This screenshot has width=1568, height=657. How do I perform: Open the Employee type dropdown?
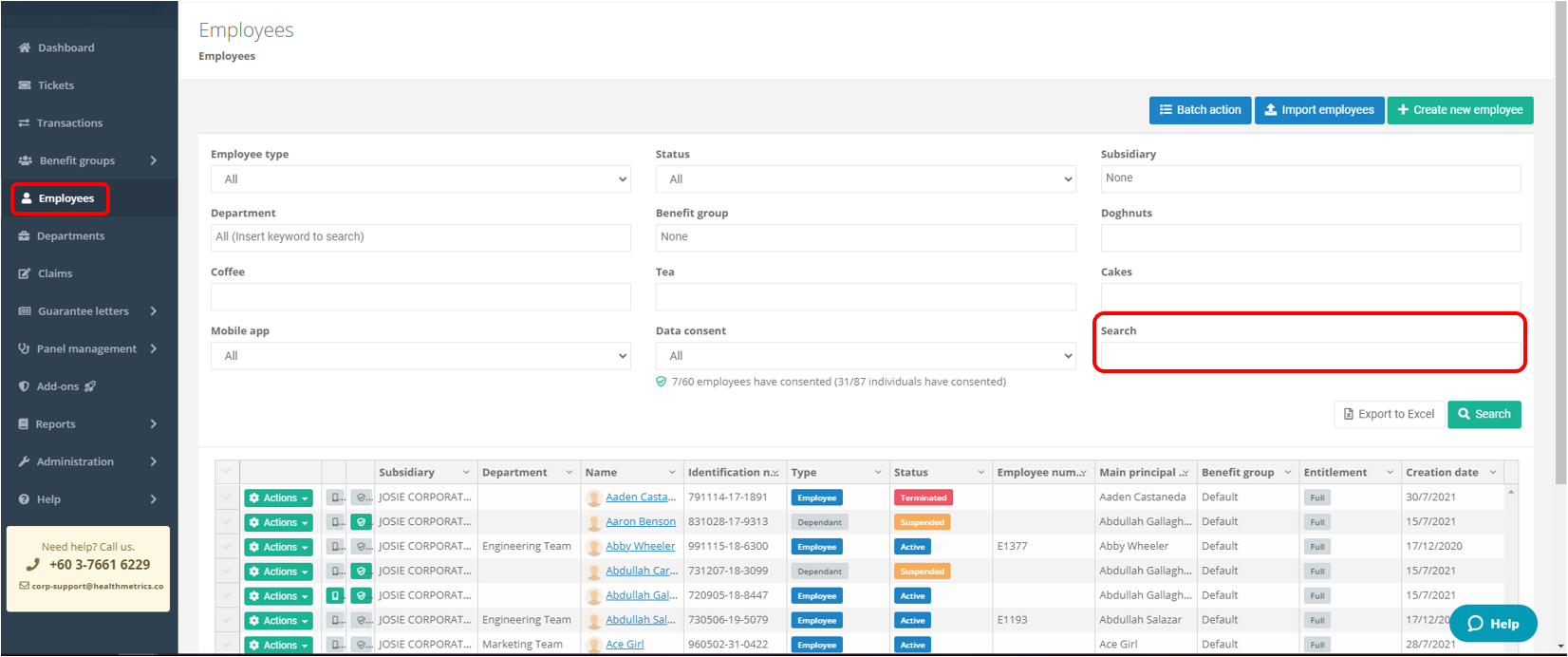tap(420, 179)
